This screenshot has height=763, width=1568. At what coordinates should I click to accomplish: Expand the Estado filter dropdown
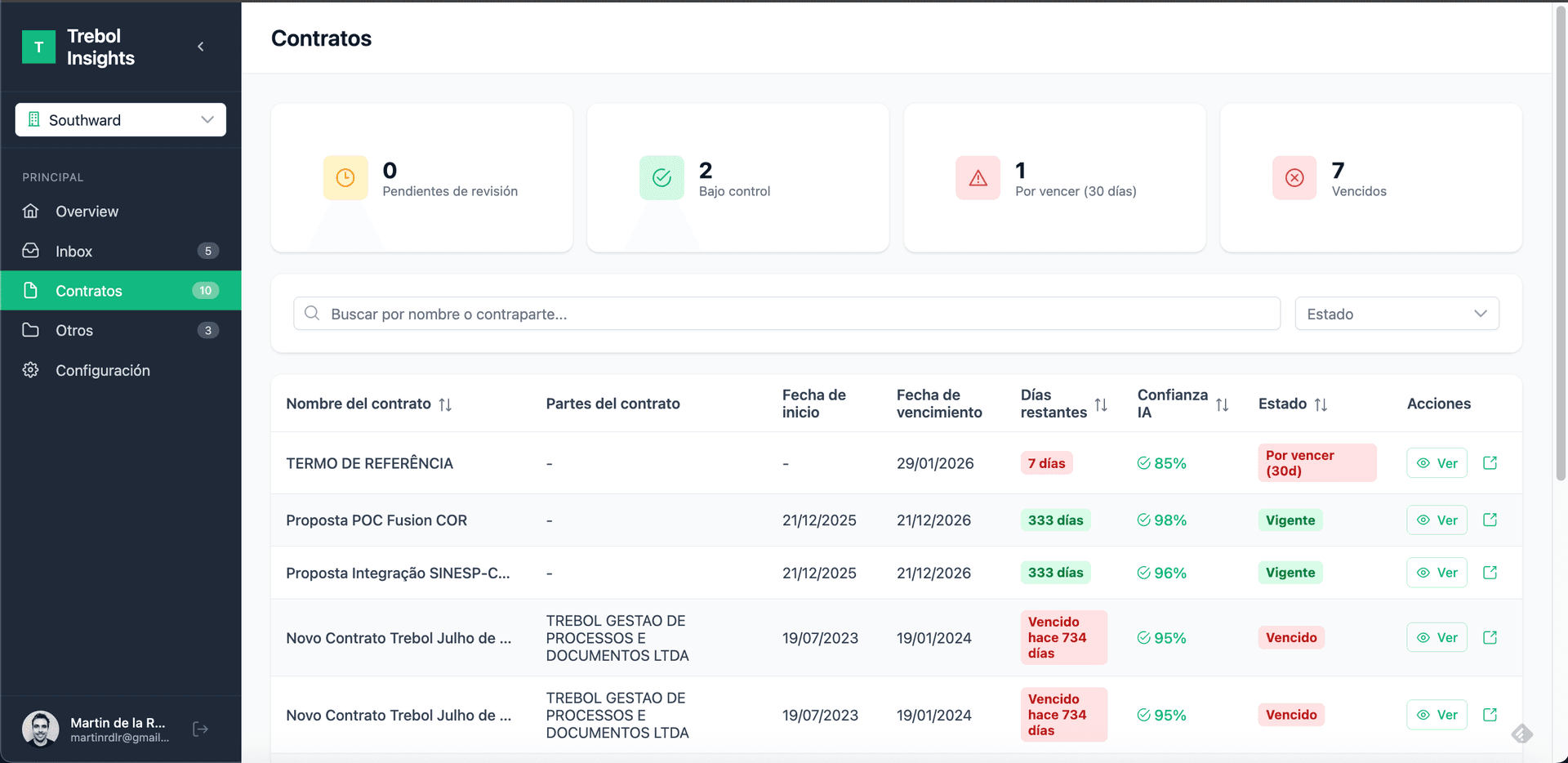pyautogui.click(x=1396, y=314)
